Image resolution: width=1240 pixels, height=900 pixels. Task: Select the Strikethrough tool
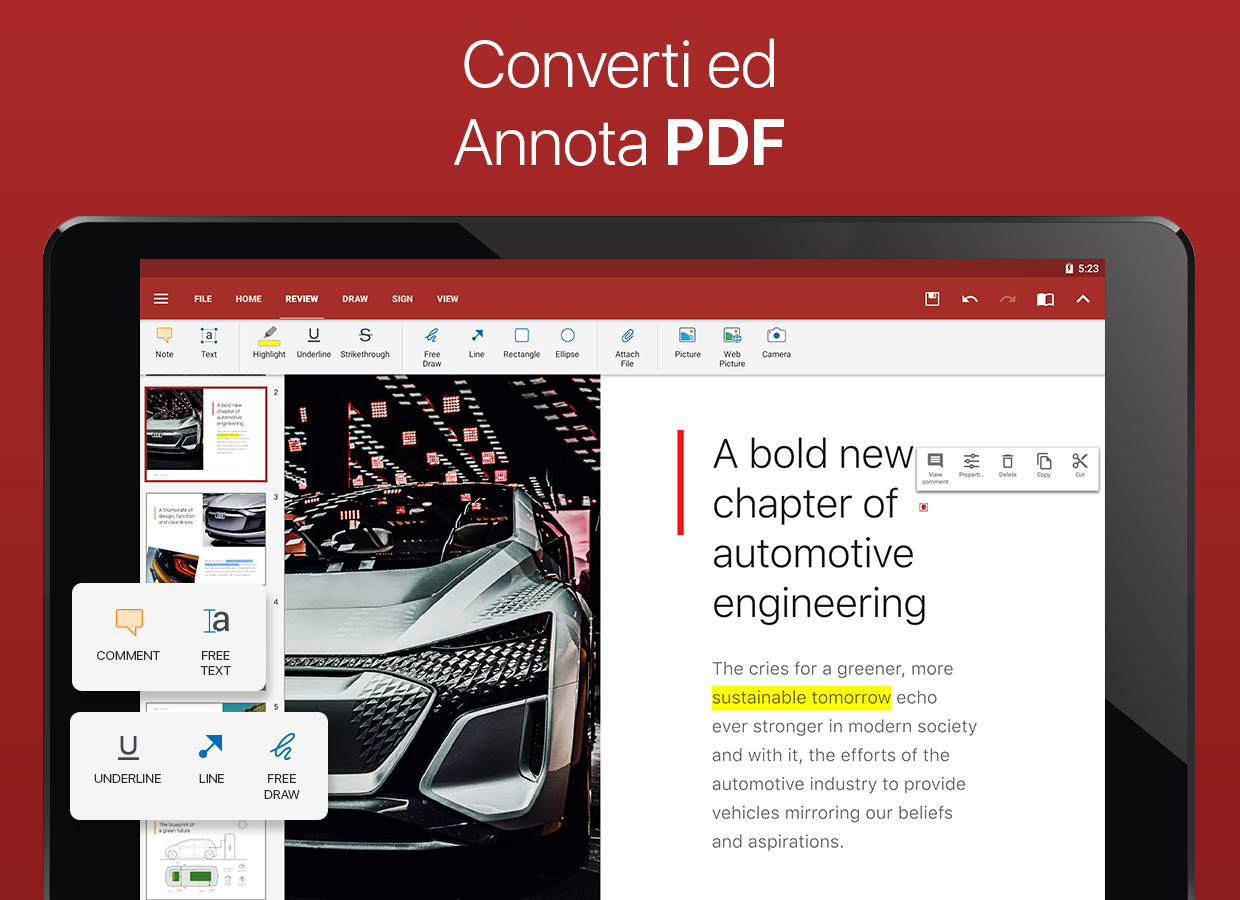click(x=365, y=343)
